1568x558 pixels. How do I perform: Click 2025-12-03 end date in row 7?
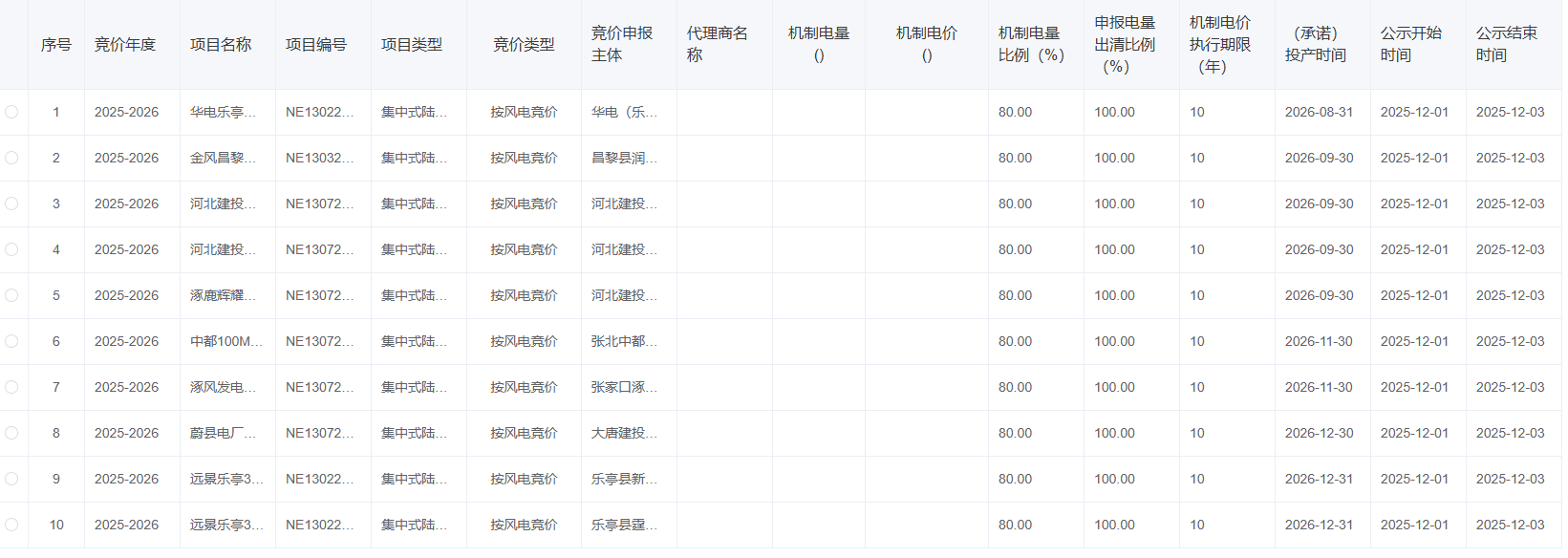point(1510,387)
